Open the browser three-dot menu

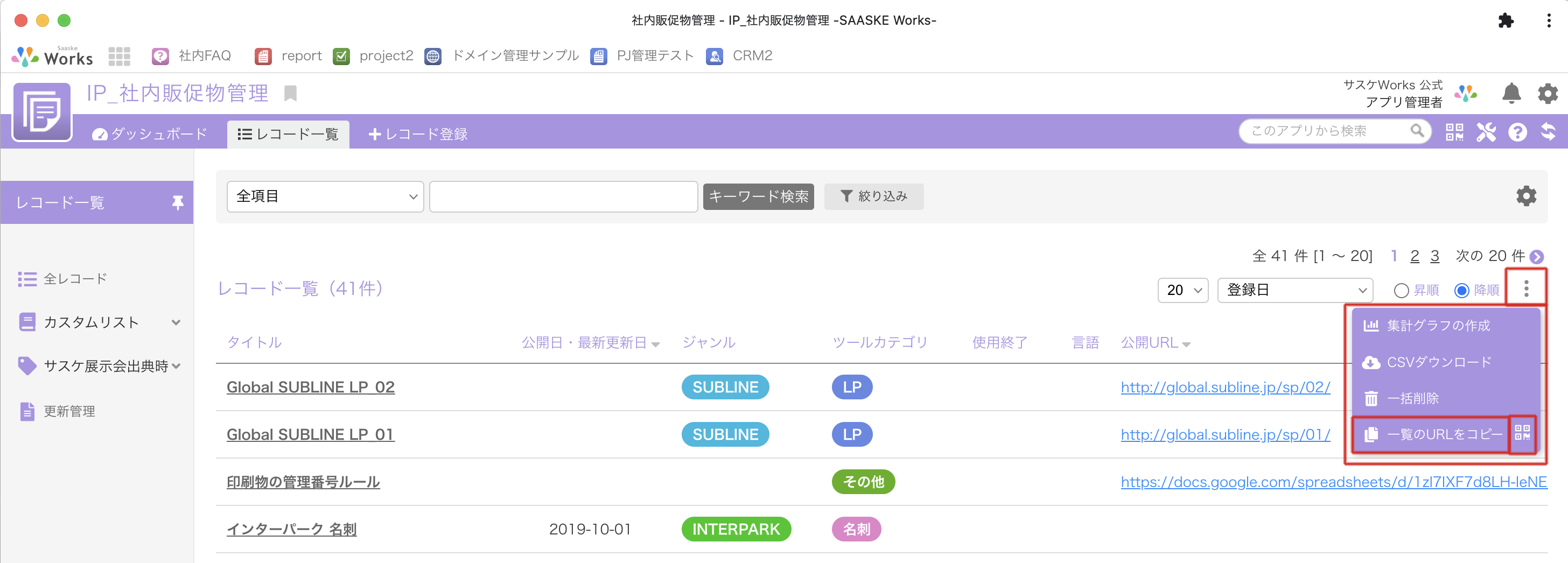(1549, 20)
